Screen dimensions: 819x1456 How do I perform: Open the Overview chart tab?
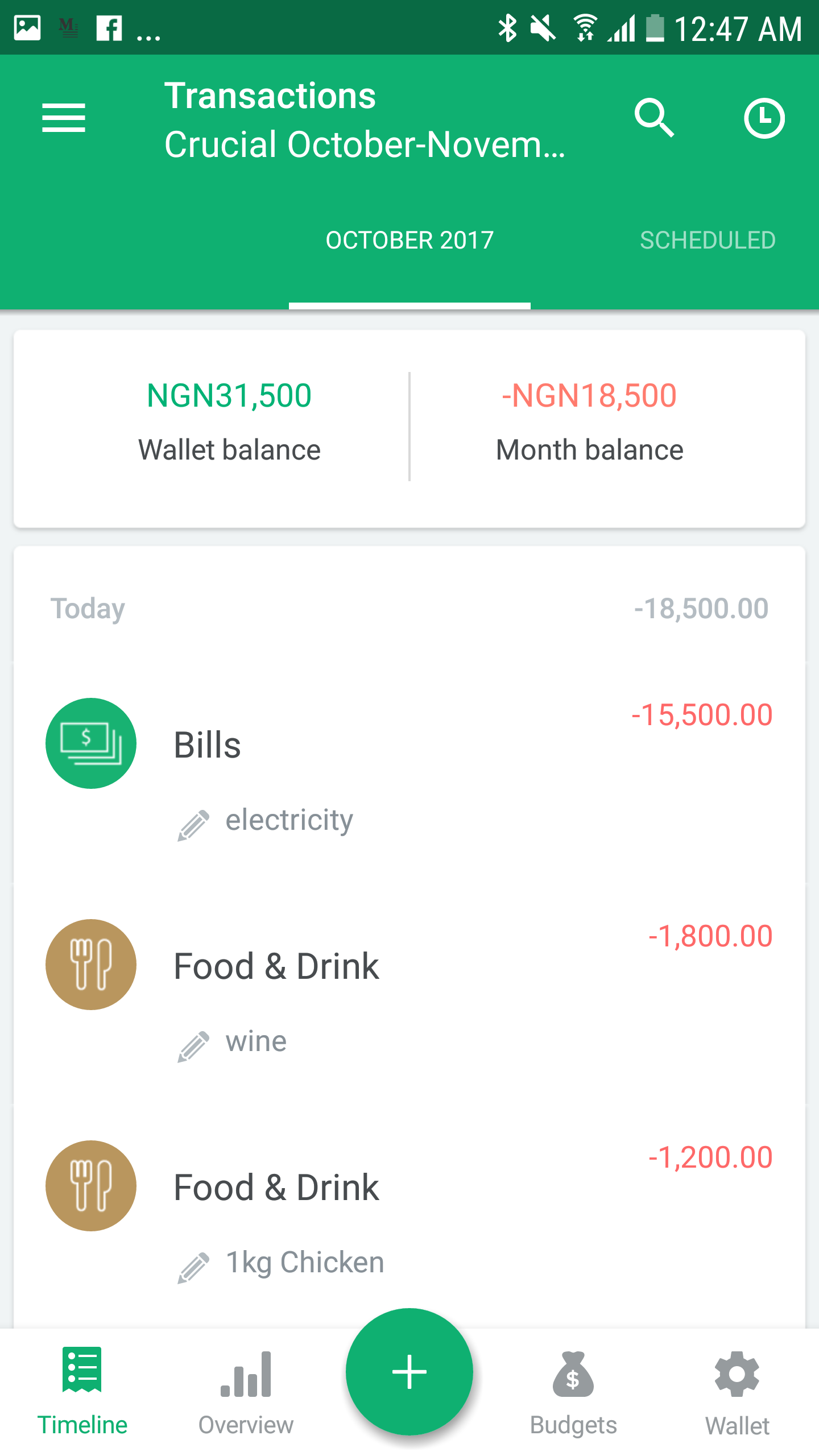pos(246,1392)
